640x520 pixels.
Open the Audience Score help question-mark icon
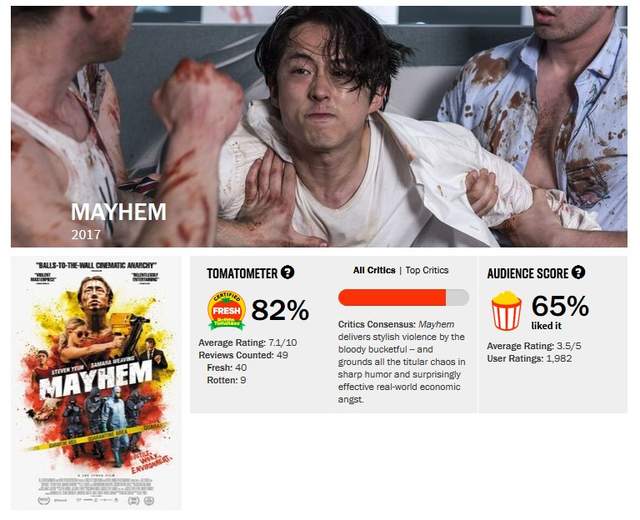point(578,272)
